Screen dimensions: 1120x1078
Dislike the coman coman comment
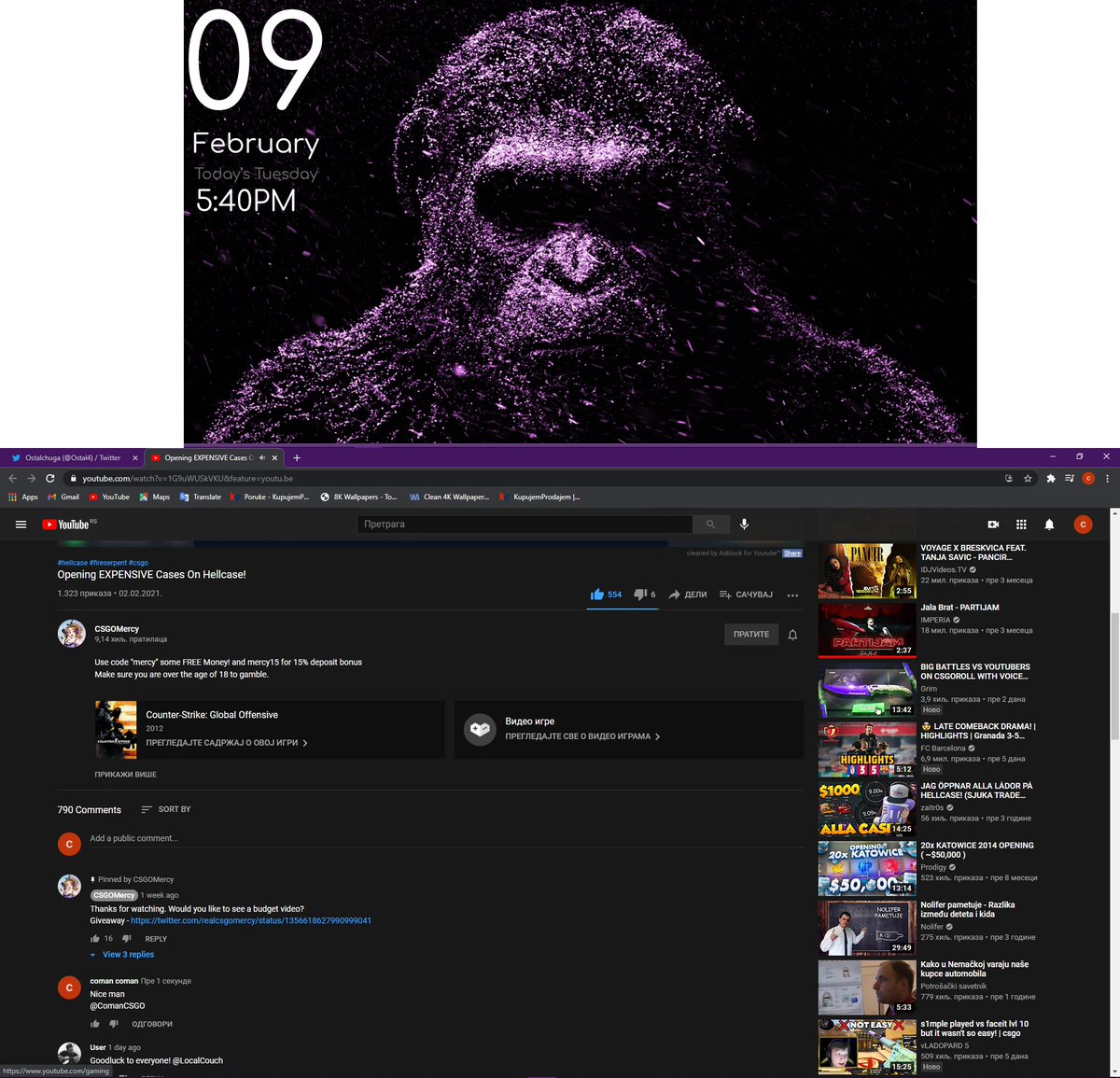114,1024
